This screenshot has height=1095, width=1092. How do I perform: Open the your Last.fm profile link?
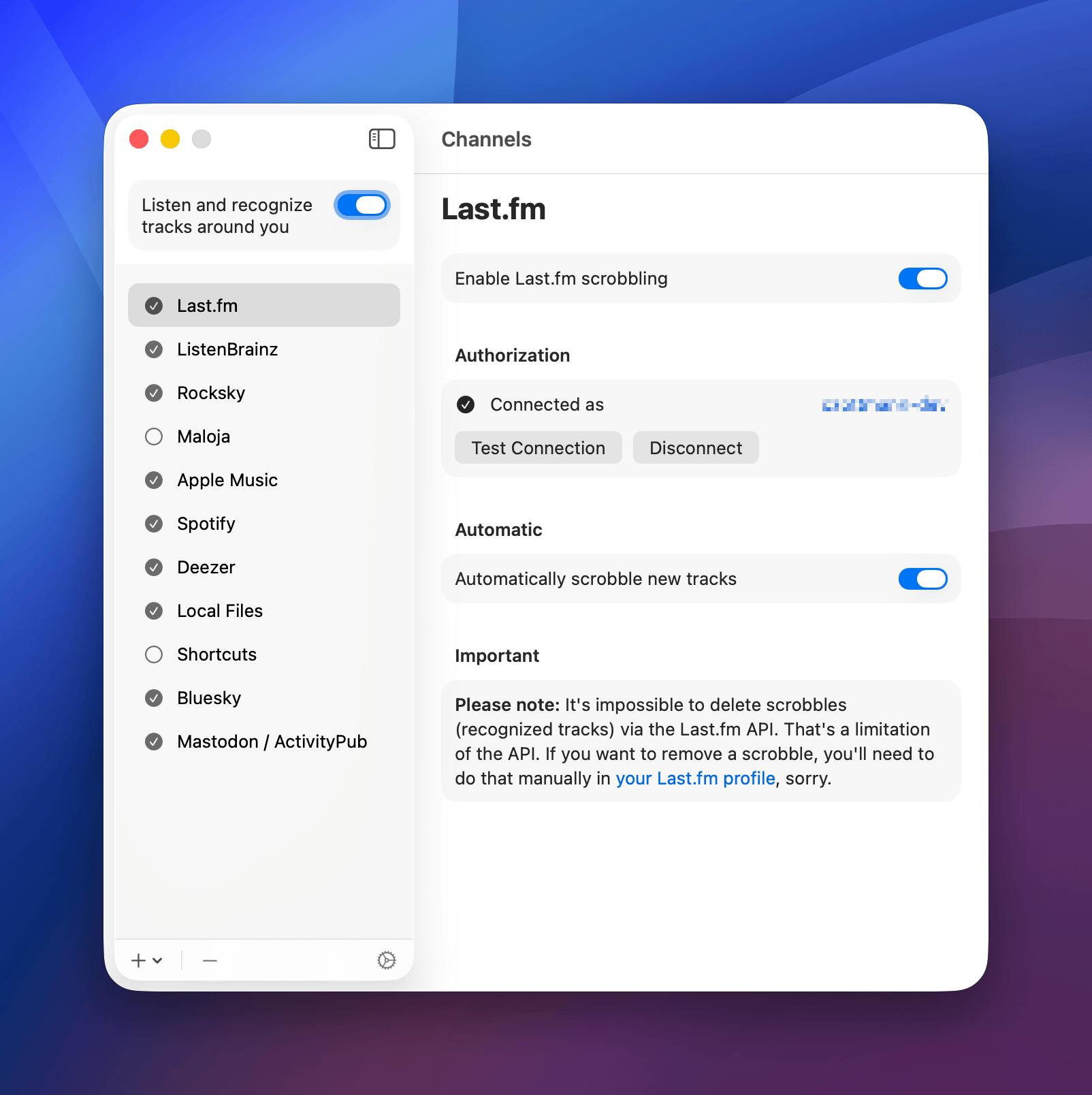(x=696, y=778)
